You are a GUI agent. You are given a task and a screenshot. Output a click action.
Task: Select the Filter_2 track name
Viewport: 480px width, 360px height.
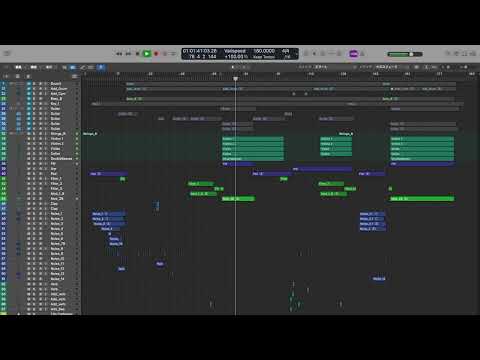pos(56,184)
